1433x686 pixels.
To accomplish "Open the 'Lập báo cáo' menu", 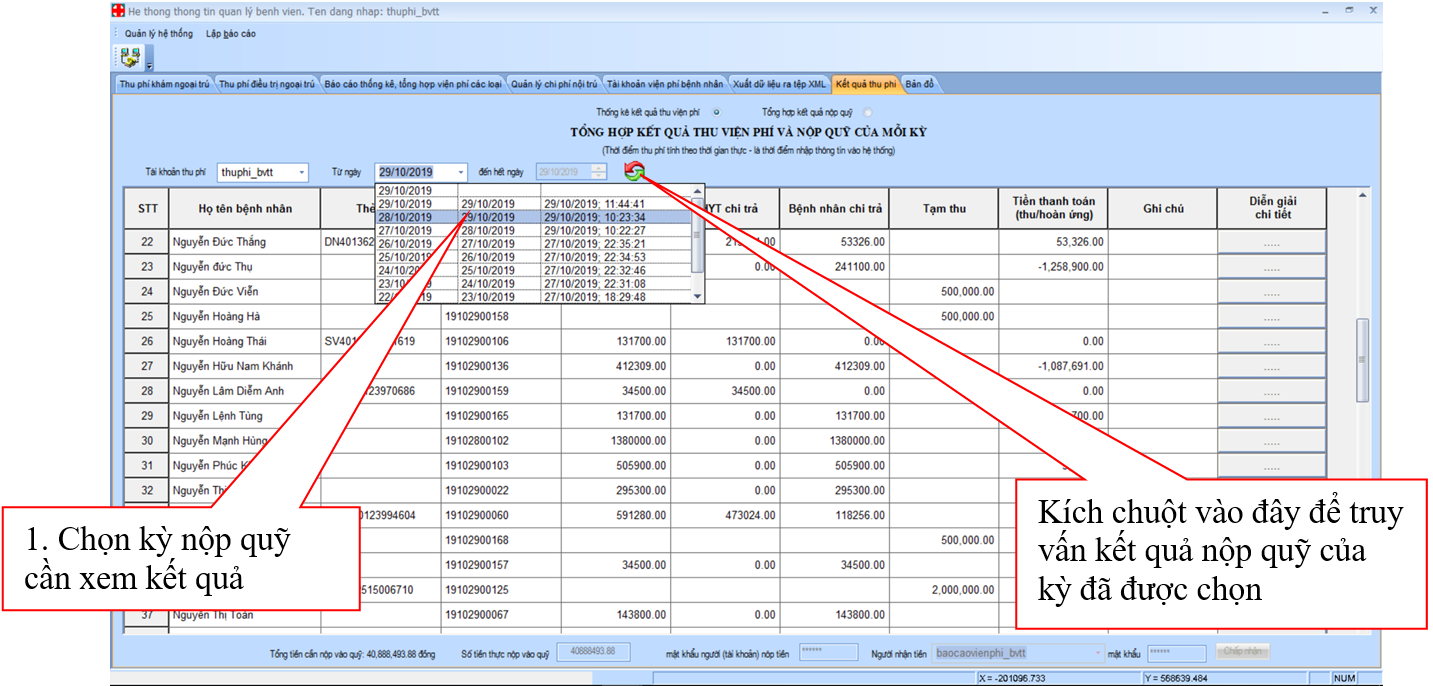I will pos(231,34).
